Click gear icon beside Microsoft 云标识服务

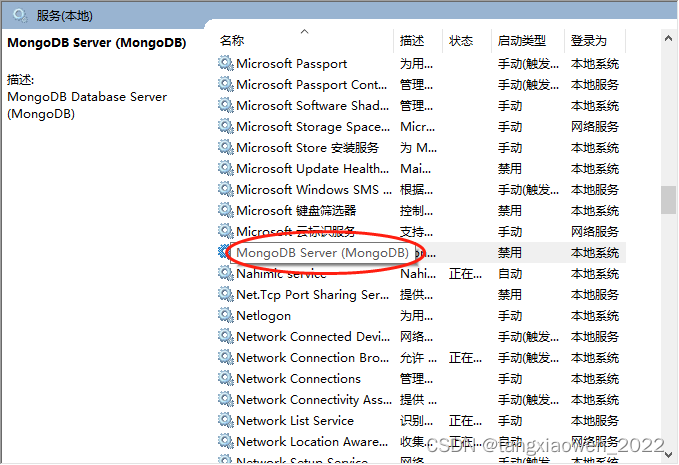point(226,231)
